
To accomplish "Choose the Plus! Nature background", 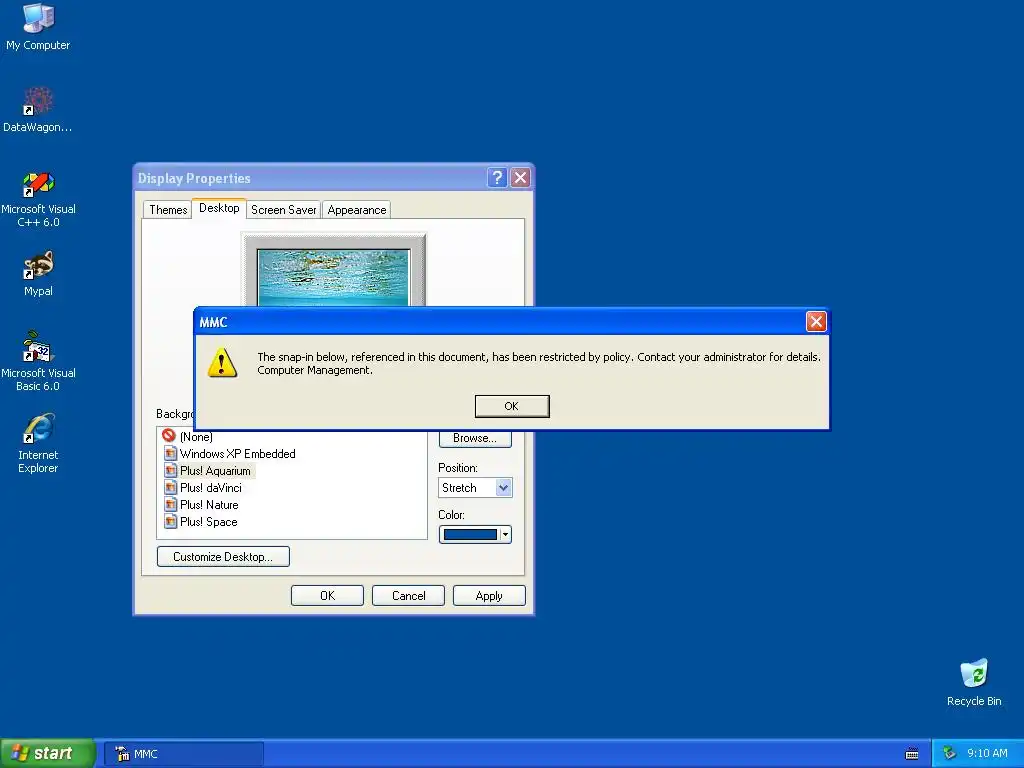I will (201, 504).
